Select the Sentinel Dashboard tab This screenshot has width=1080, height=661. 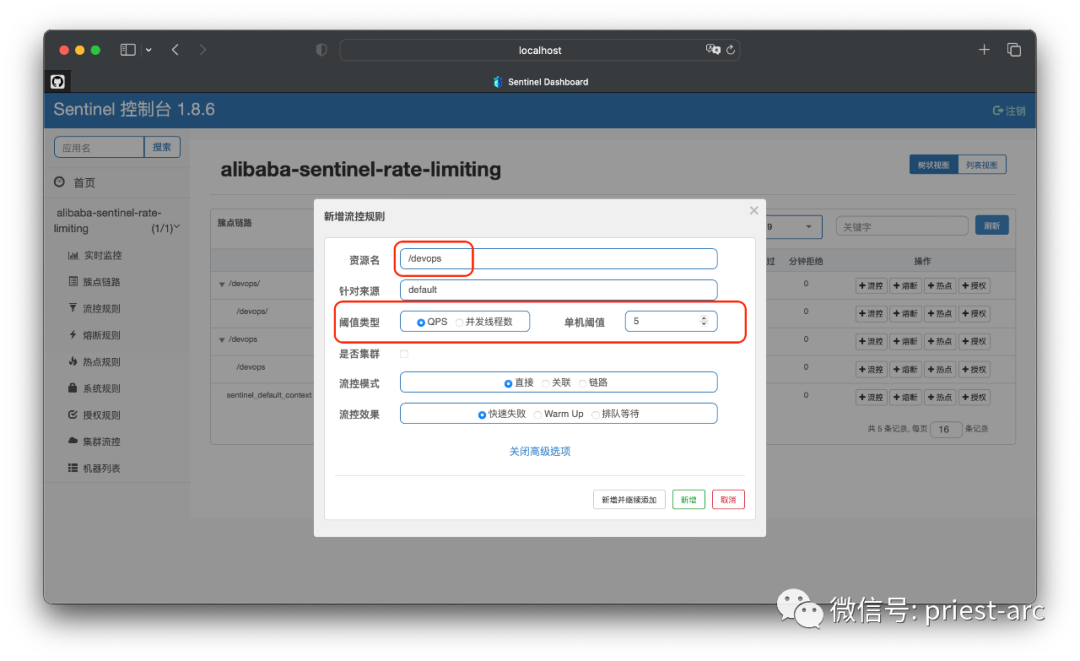pos(541,82)
